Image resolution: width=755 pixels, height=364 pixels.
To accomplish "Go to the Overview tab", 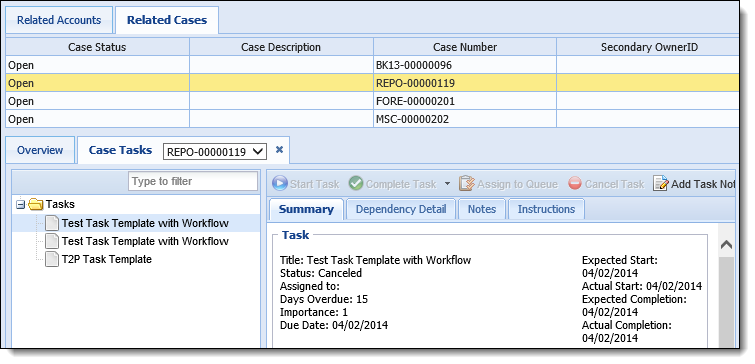I will 40,150.
